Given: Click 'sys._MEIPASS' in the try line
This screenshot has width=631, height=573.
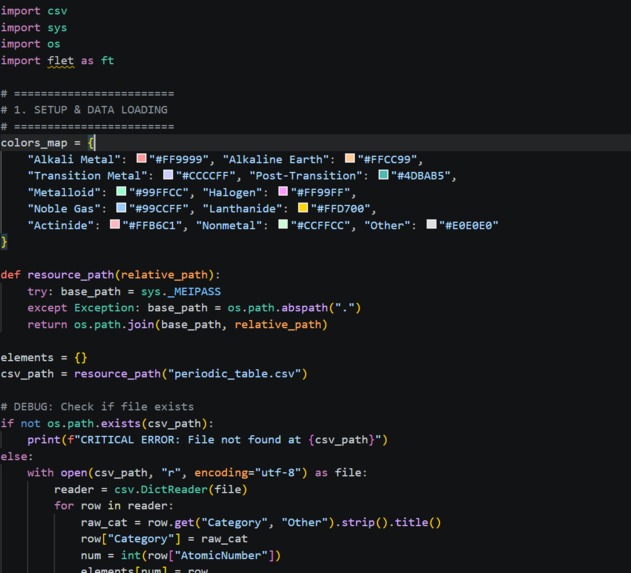Looking at the screenshot, I should coord(181,291).
